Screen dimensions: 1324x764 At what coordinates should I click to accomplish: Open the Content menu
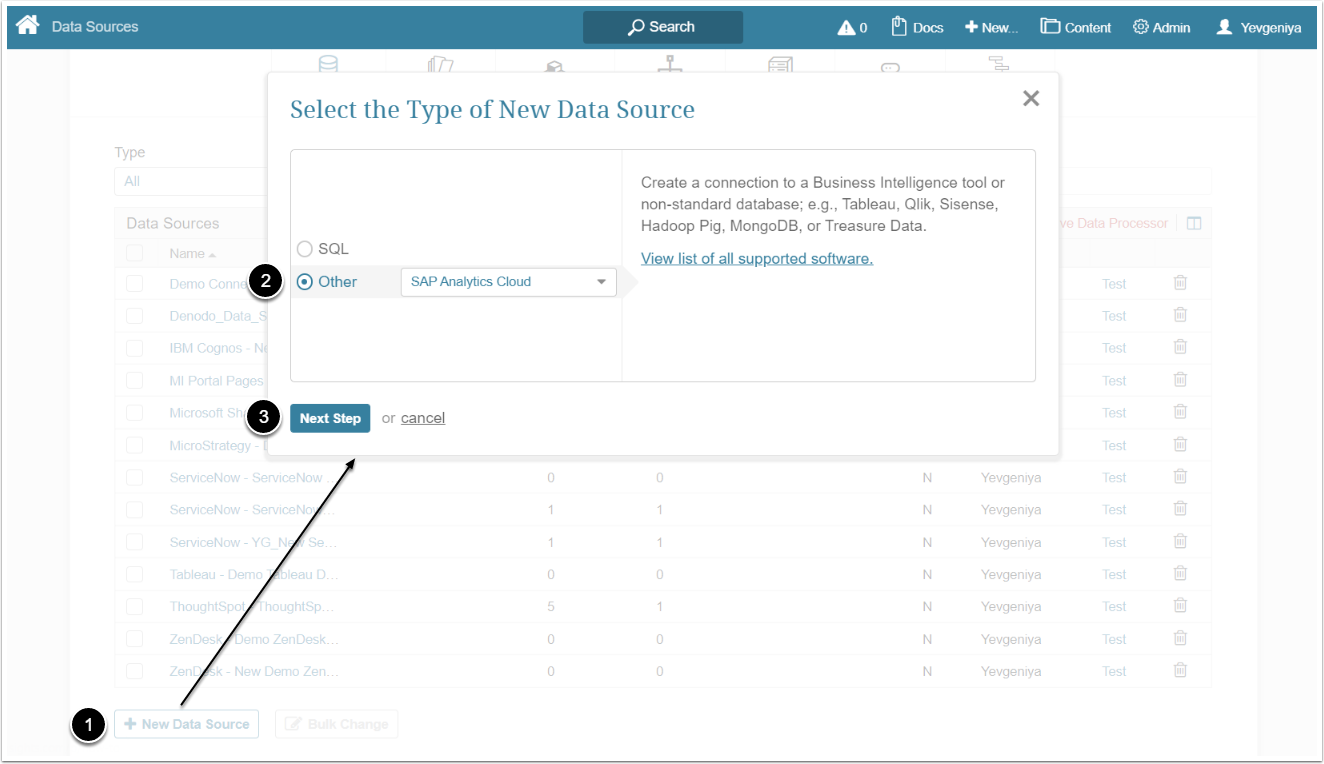click(1075, 27)
